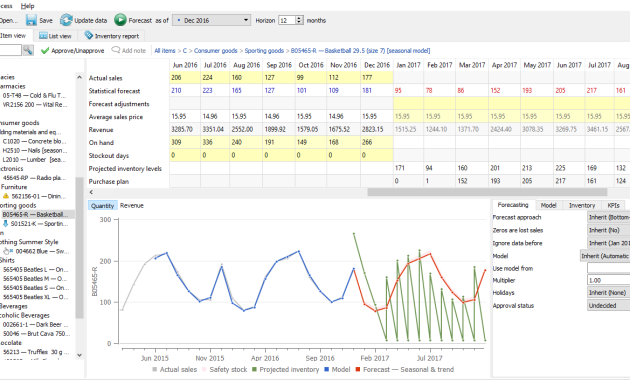
Task: Click the warning icon beside 562156-01 item
Action: point(6,196)
